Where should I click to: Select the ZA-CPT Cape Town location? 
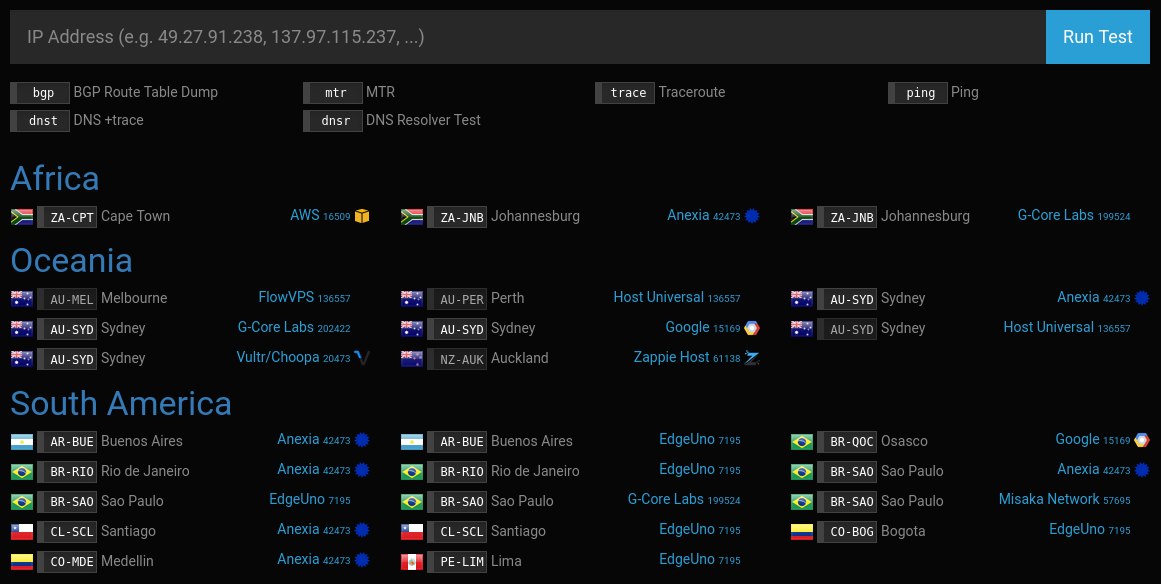[67, 217]
